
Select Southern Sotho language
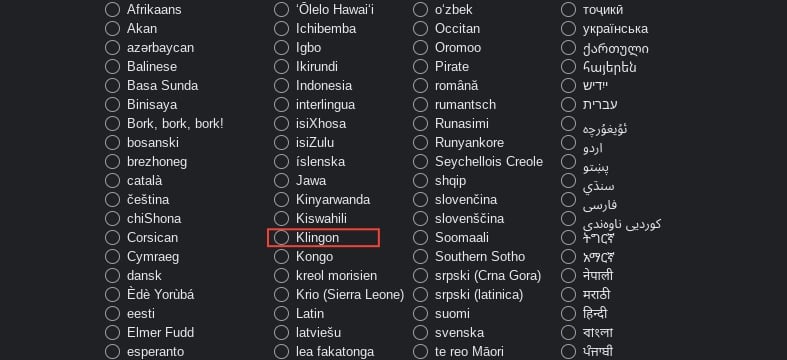(x=421, y=257)
